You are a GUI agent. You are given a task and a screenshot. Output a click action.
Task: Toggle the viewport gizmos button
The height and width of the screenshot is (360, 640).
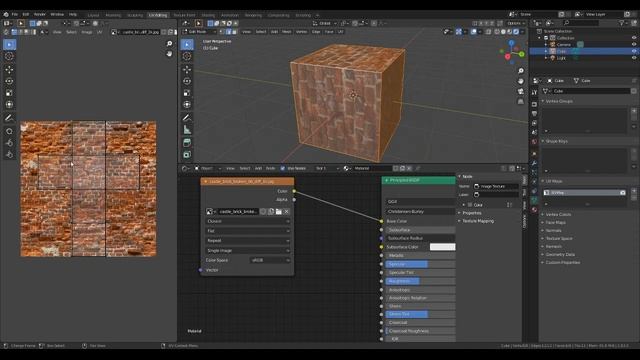pyautogui.click(x=459, y=31)
